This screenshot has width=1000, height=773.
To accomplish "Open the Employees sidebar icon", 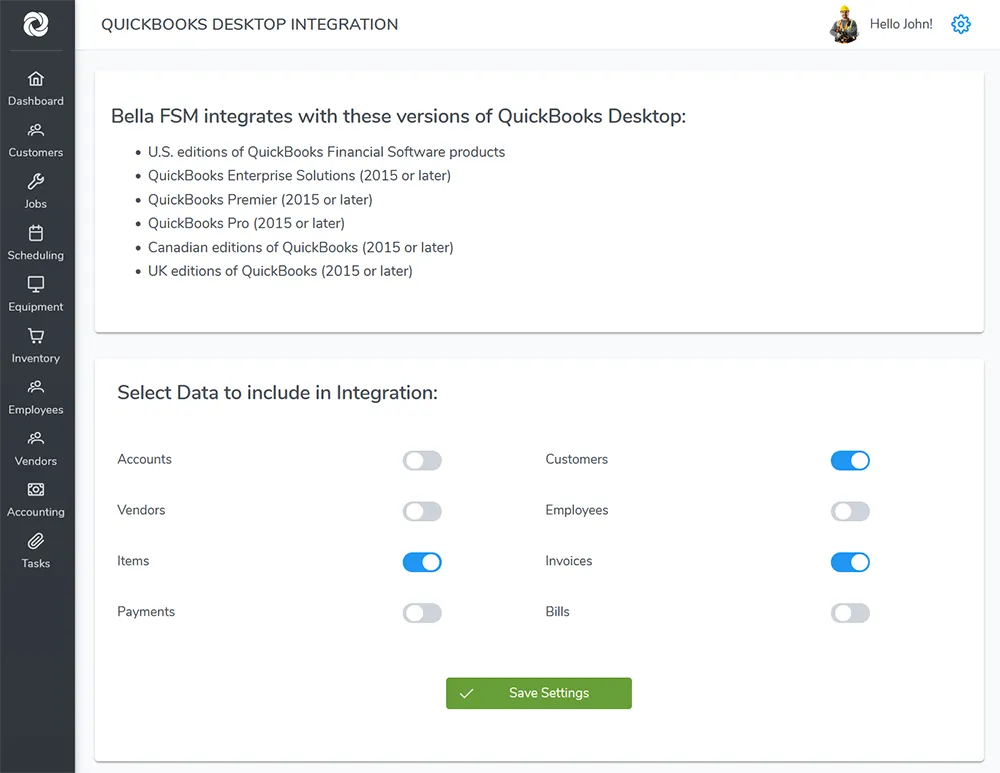I will point(36,387).
